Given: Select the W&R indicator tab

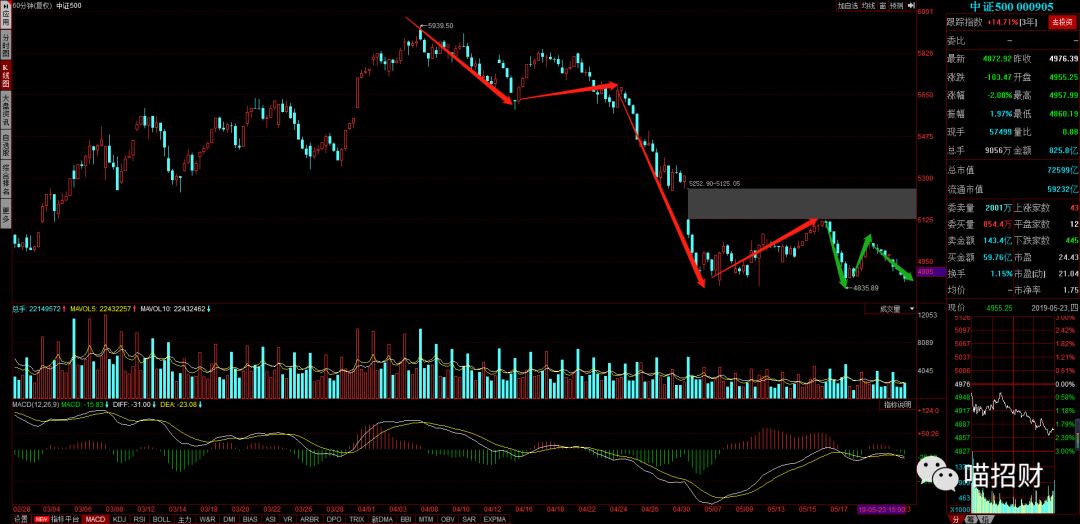Looking at the screenshot, I should [207, 518].
